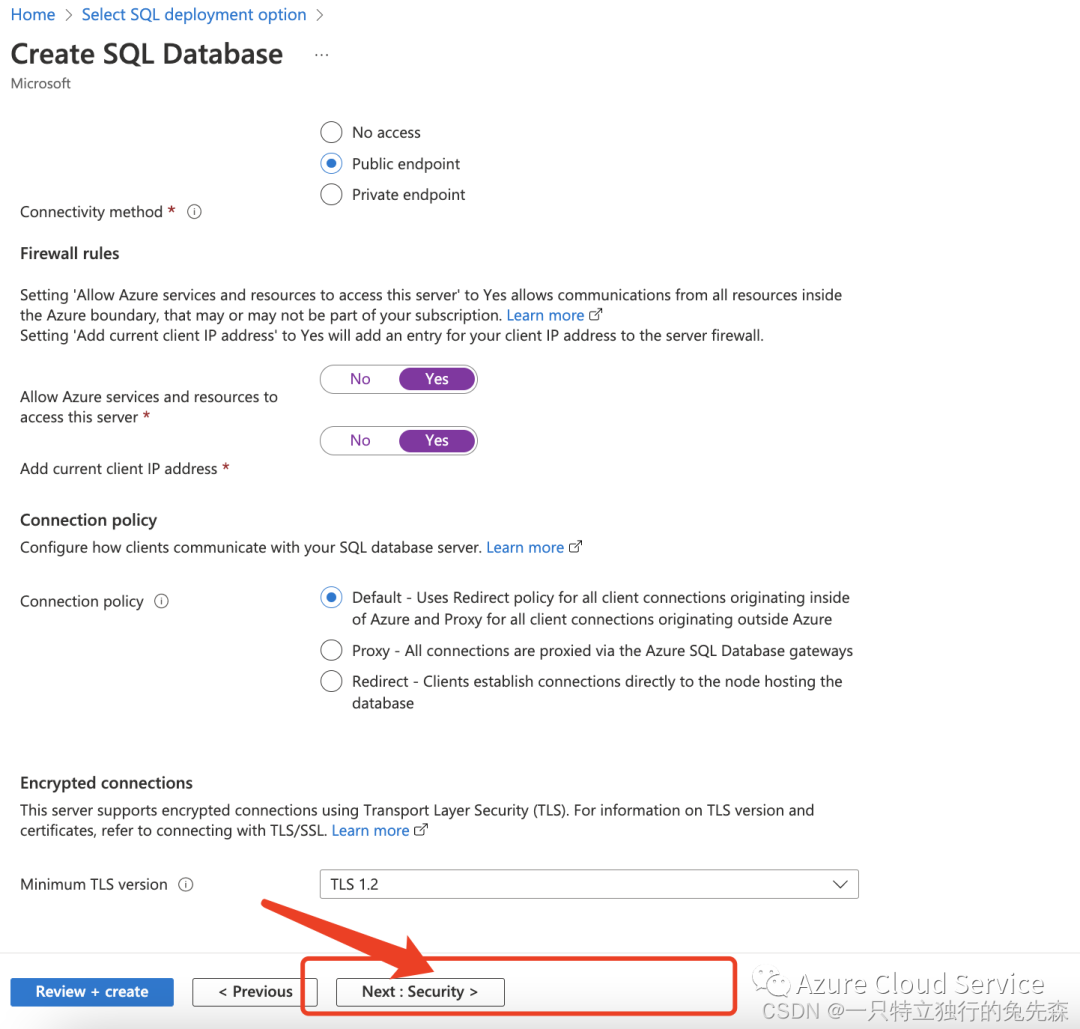Select the Default connection policy option

tap(331, 597)
